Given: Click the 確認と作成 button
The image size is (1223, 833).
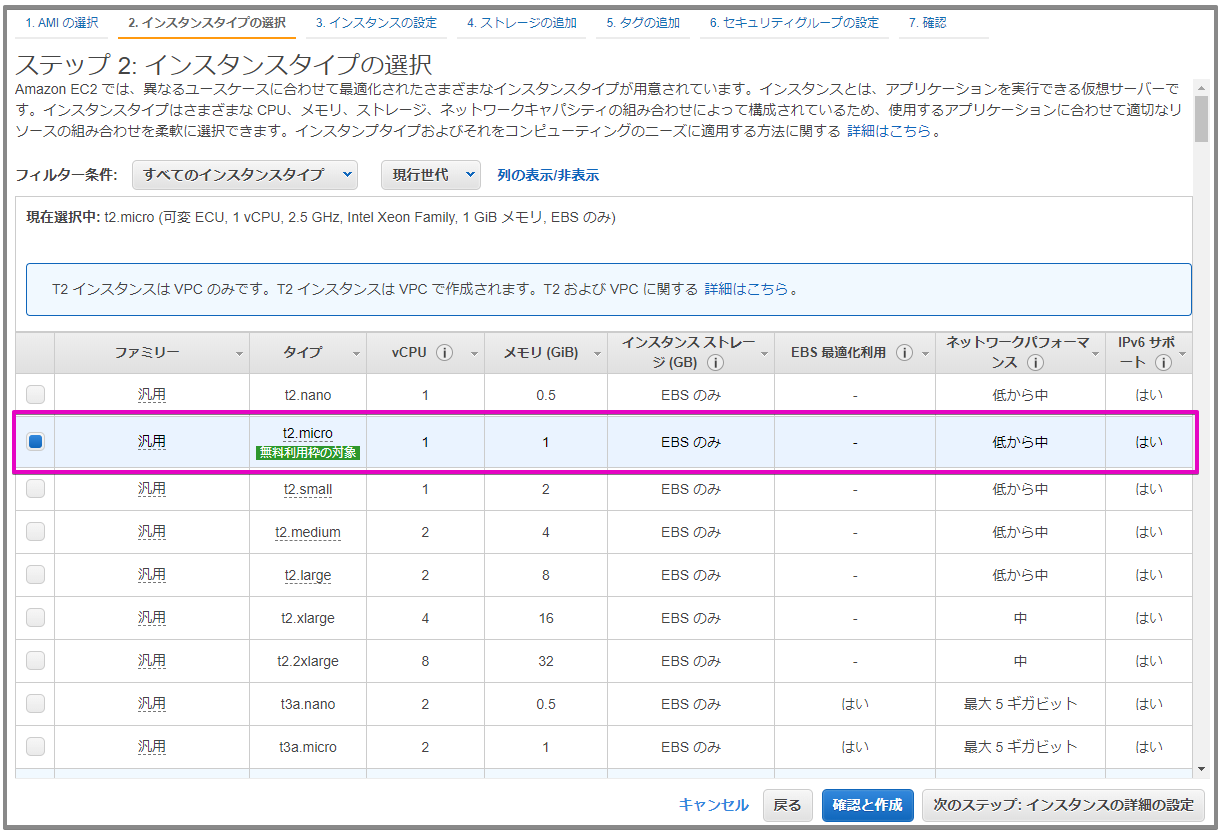Looking at the screenshot, I should pos(868,805).
